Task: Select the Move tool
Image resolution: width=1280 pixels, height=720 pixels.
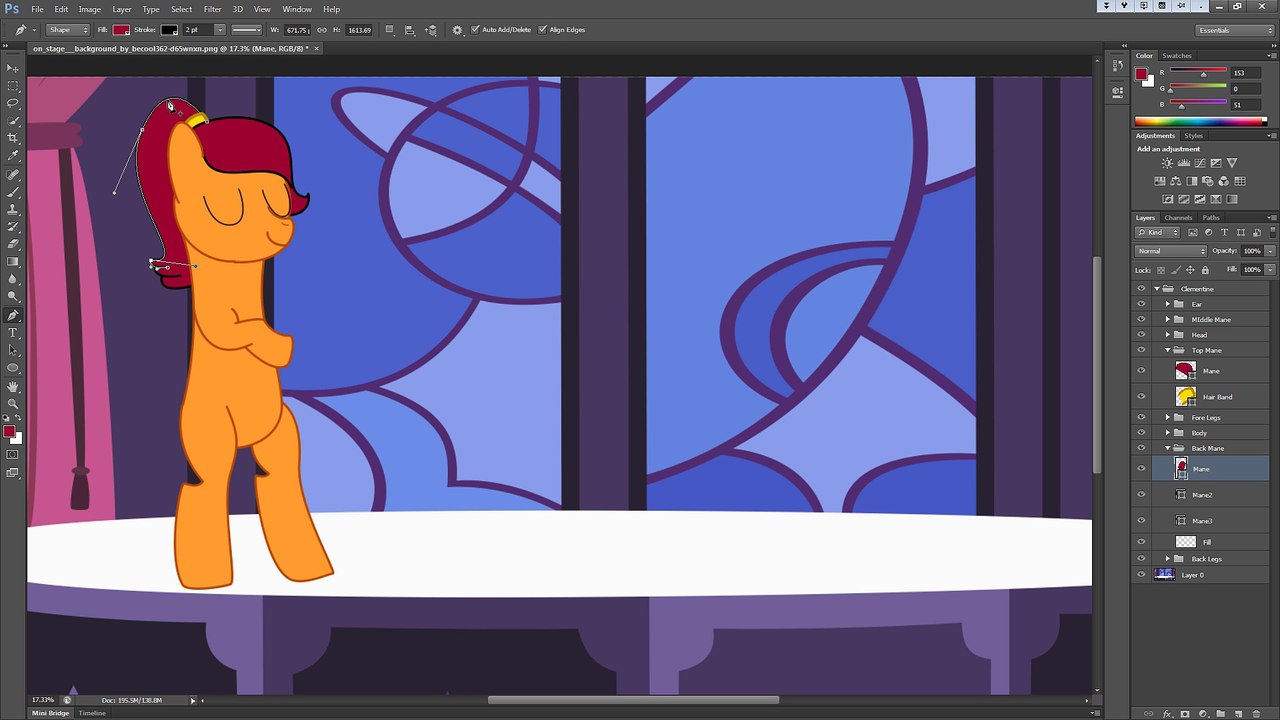Action: [13, 67]
